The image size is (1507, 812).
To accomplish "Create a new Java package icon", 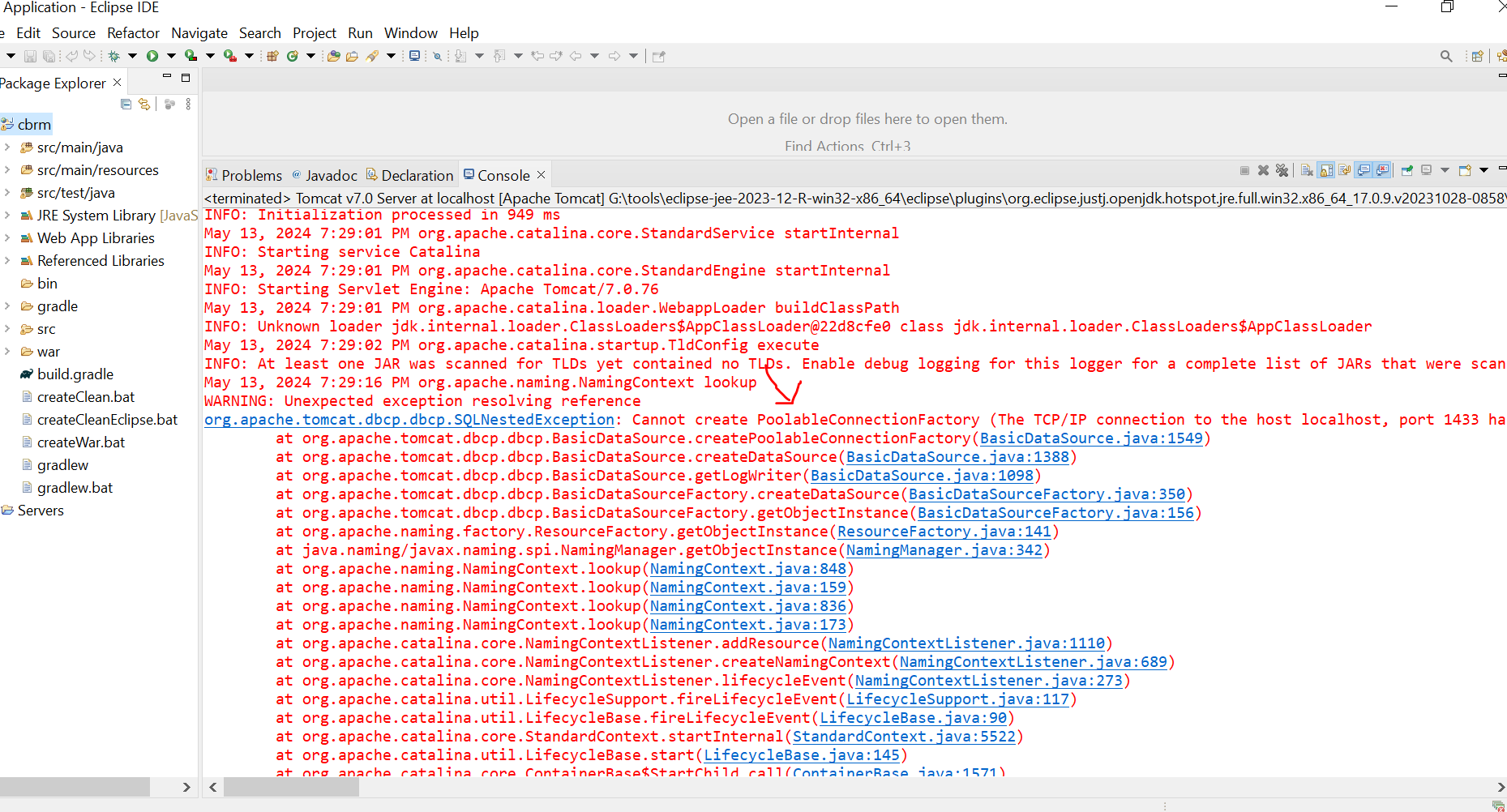I will click(272, 56).
